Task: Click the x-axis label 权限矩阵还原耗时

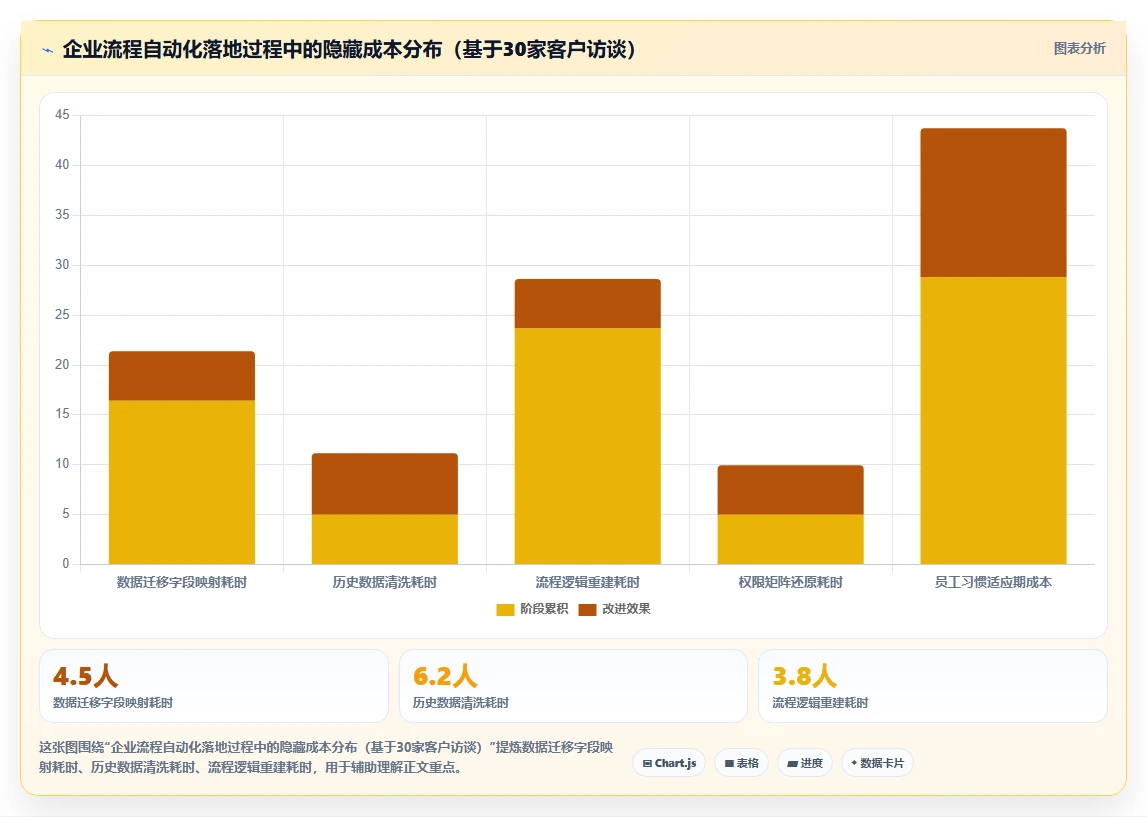Action: (790, 582)
